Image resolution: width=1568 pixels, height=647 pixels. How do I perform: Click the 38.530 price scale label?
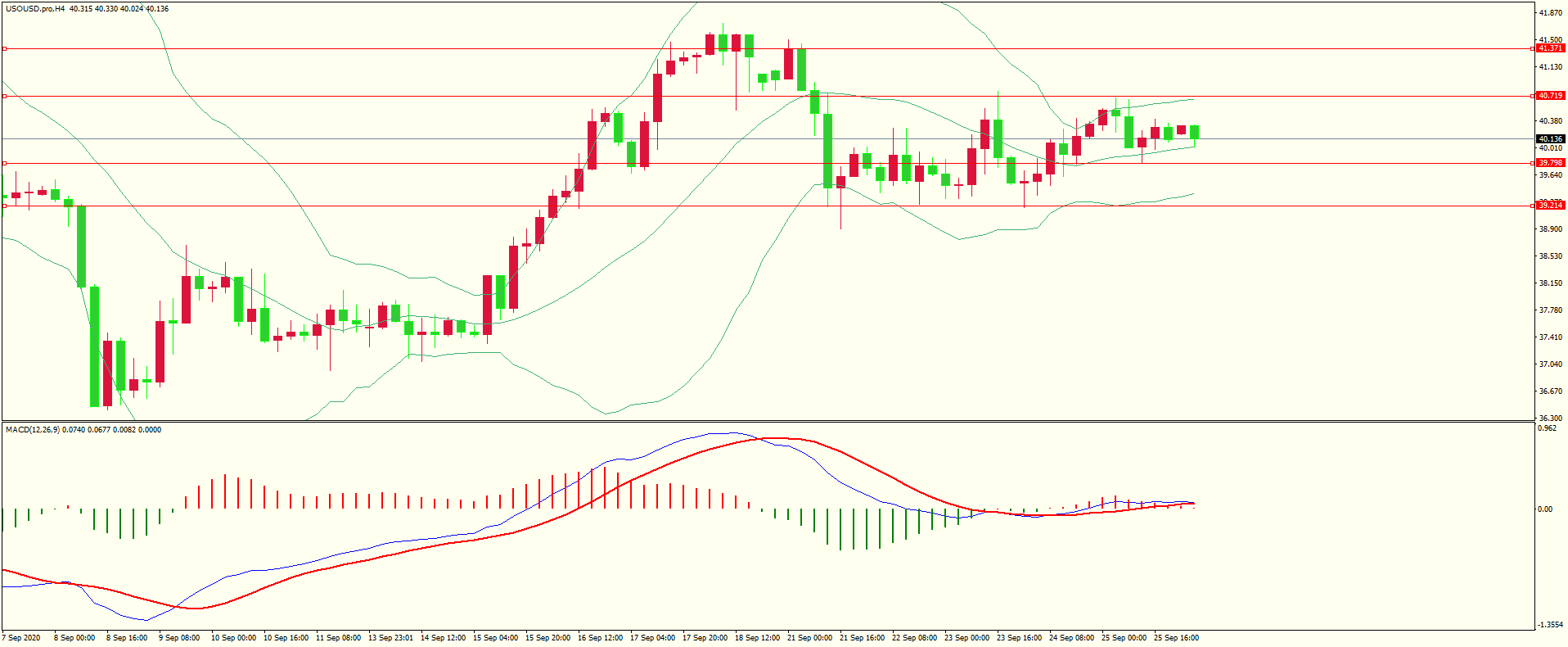(x=1550, y=256)
